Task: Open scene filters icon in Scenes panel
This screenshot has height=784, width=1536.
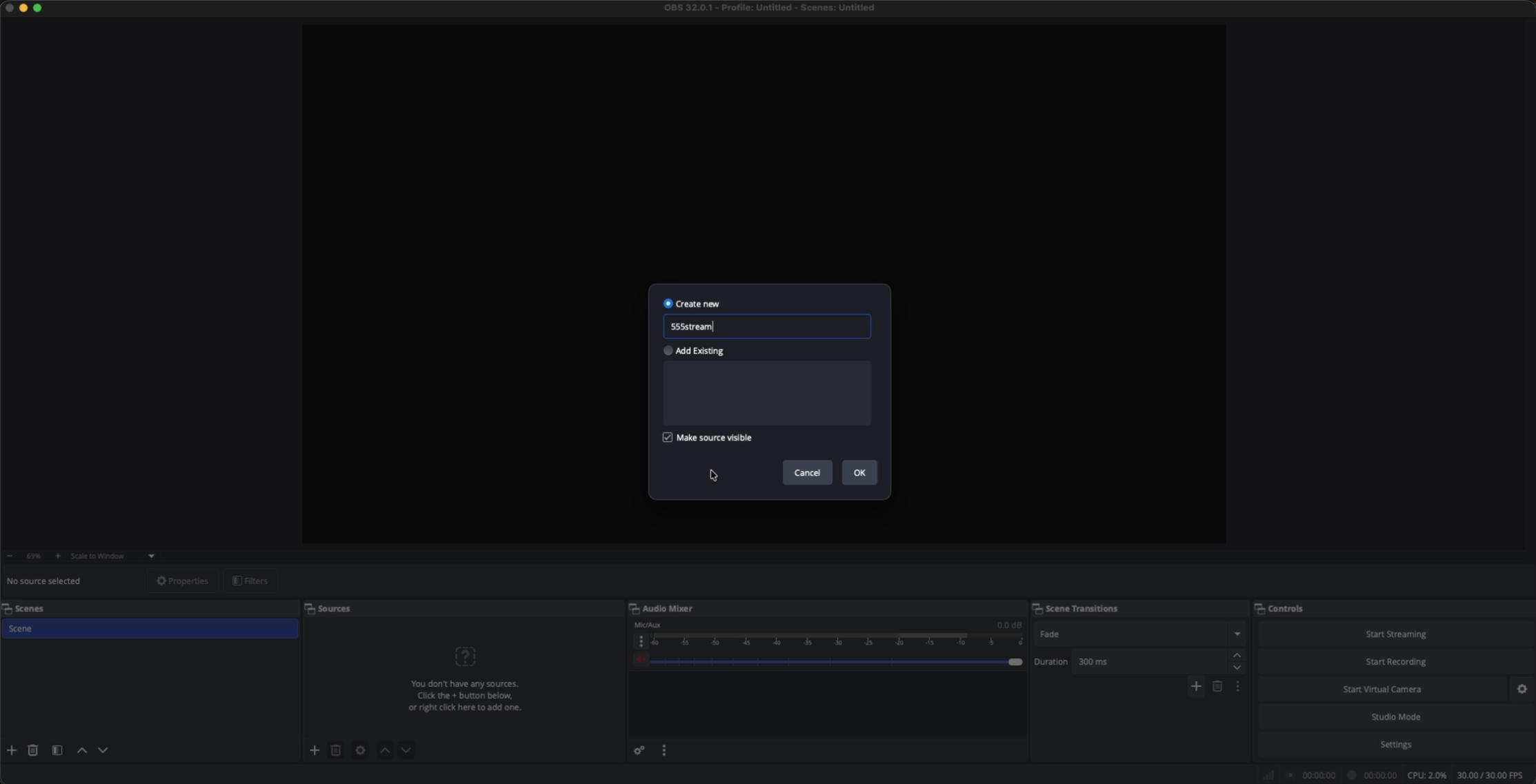Action: pyautogui.click(x=57, y=750)
